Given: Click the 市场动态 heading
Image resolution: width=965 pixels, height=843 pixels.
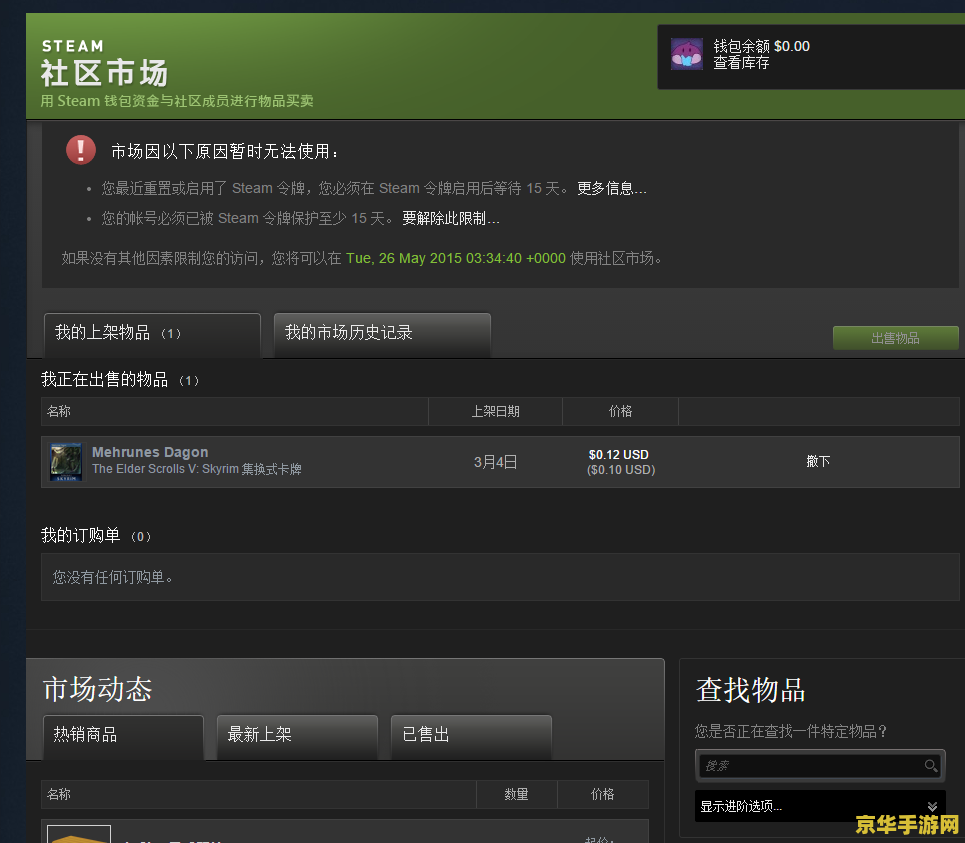Looking at the screenshot, I should (x=97, y=689).
